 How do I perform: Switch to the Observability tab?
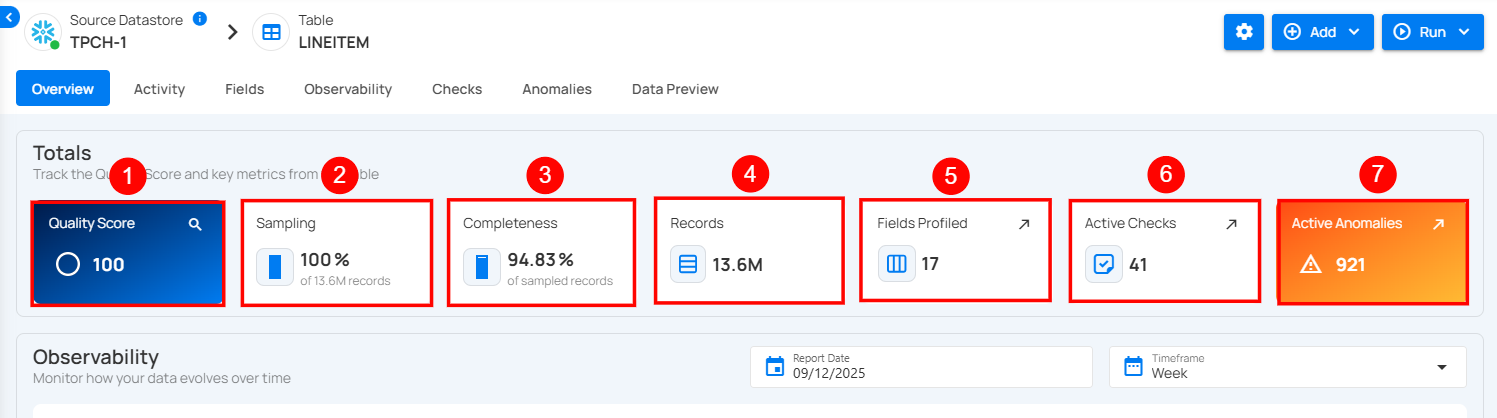click(348, 89)
